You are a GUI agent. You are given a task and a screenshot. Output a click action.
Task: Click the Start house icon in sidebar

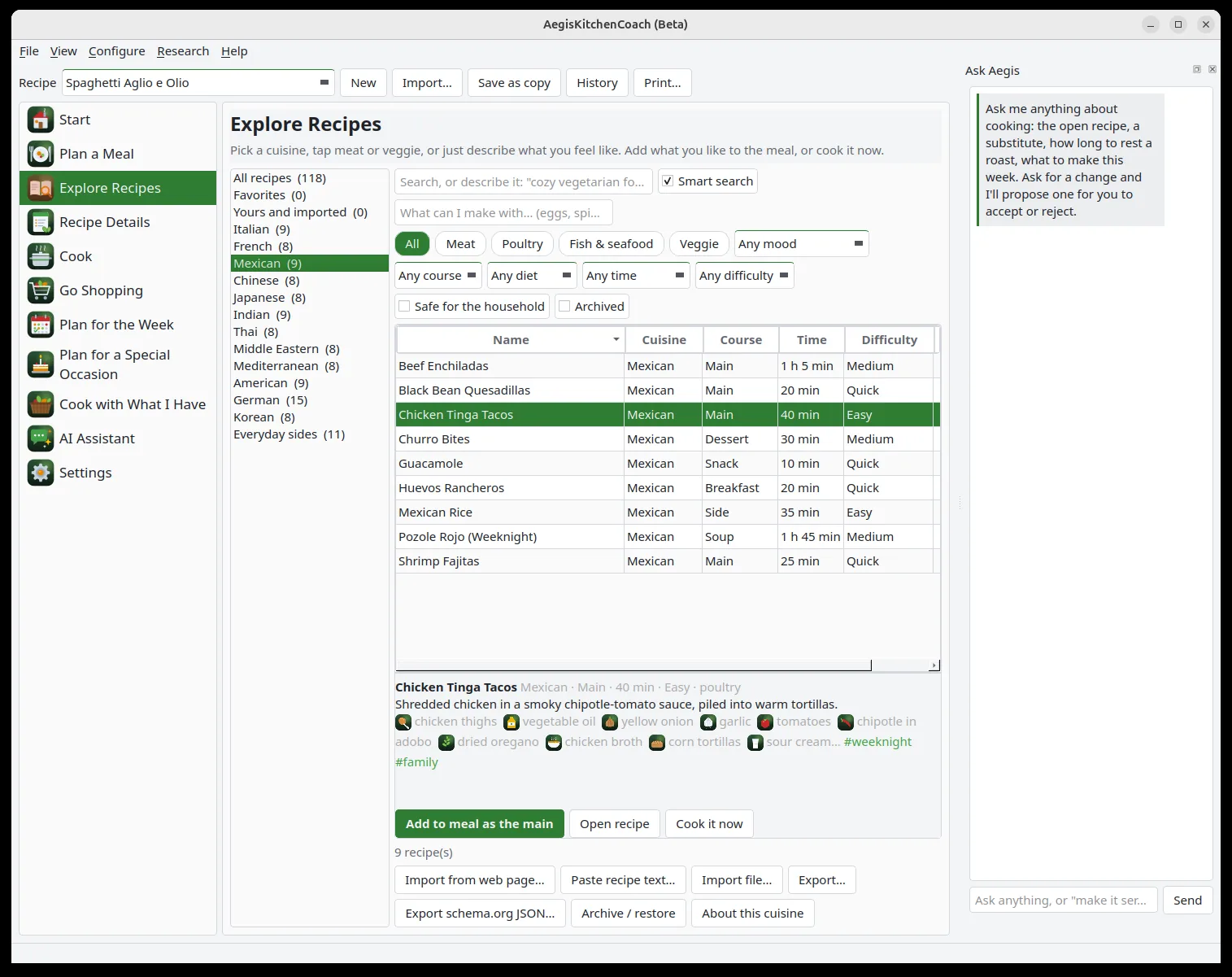(x=41, y=120)
